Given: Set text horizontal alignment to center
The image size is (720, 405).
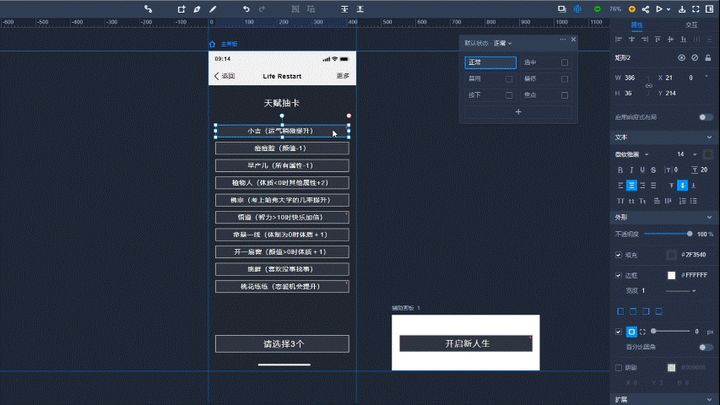Looking at the screenshot, I should point(632,186).
